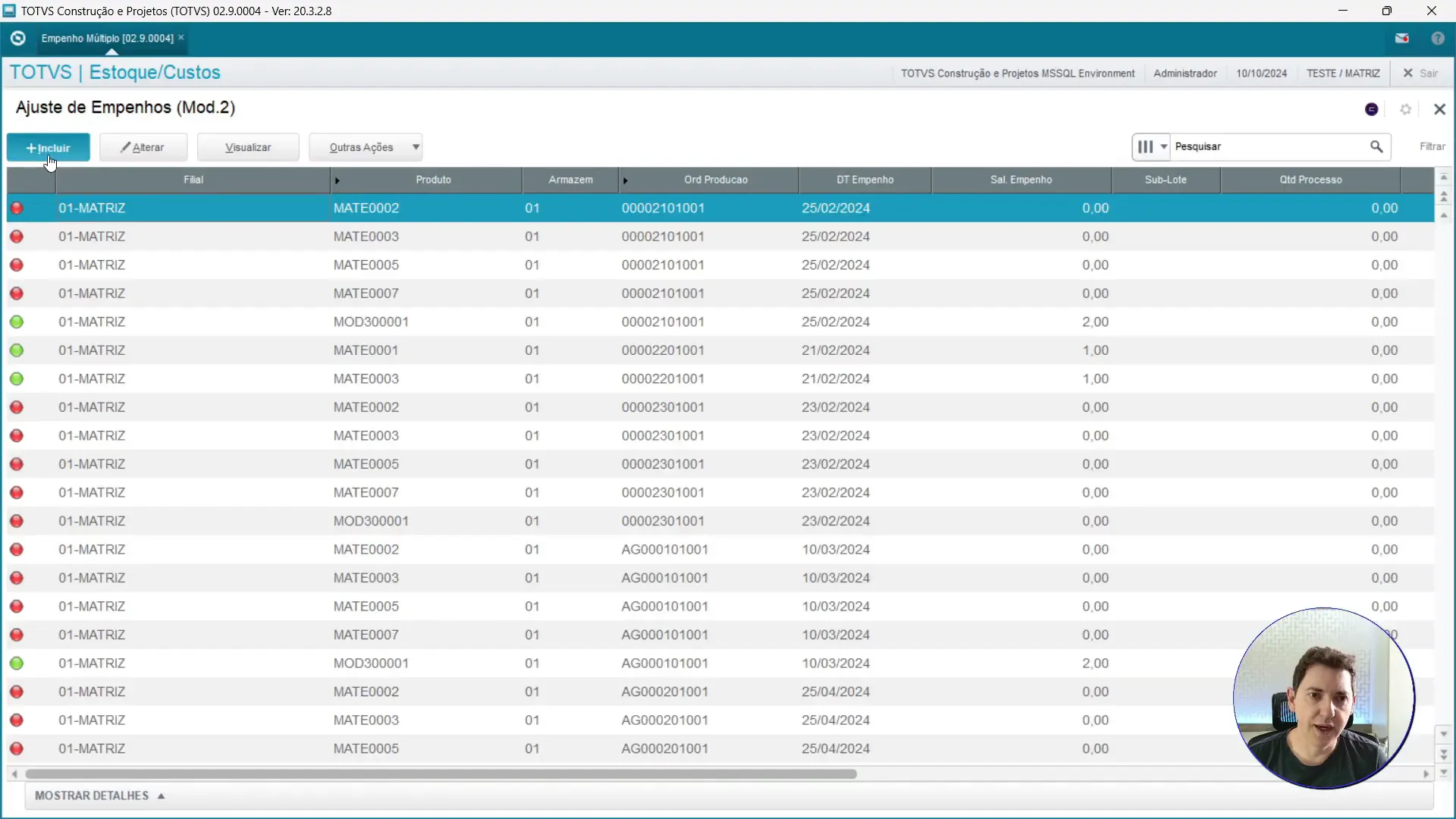Select date 21/02/2024 in MATE0001 row
The width and height of the screenshot is (1456, 819).
pos(836,350)
